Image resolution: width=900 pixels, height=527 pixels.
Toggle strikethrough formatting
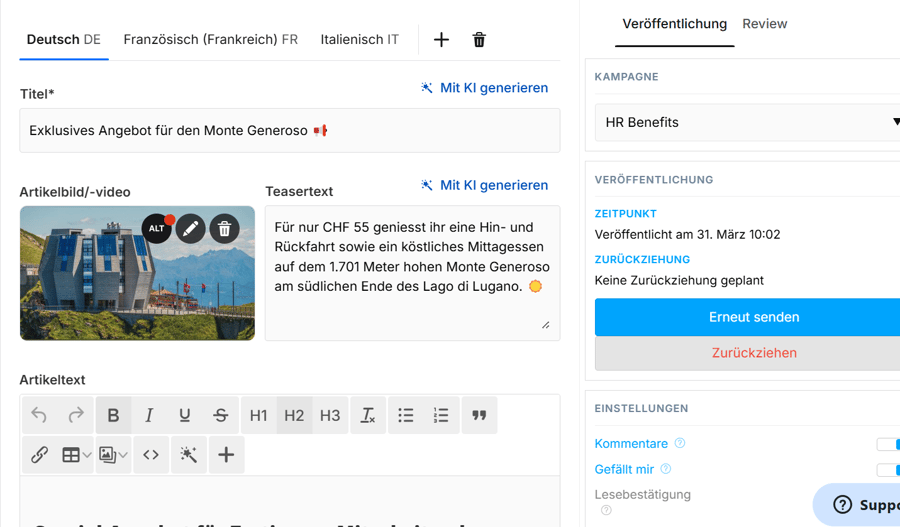pos(220,415)
